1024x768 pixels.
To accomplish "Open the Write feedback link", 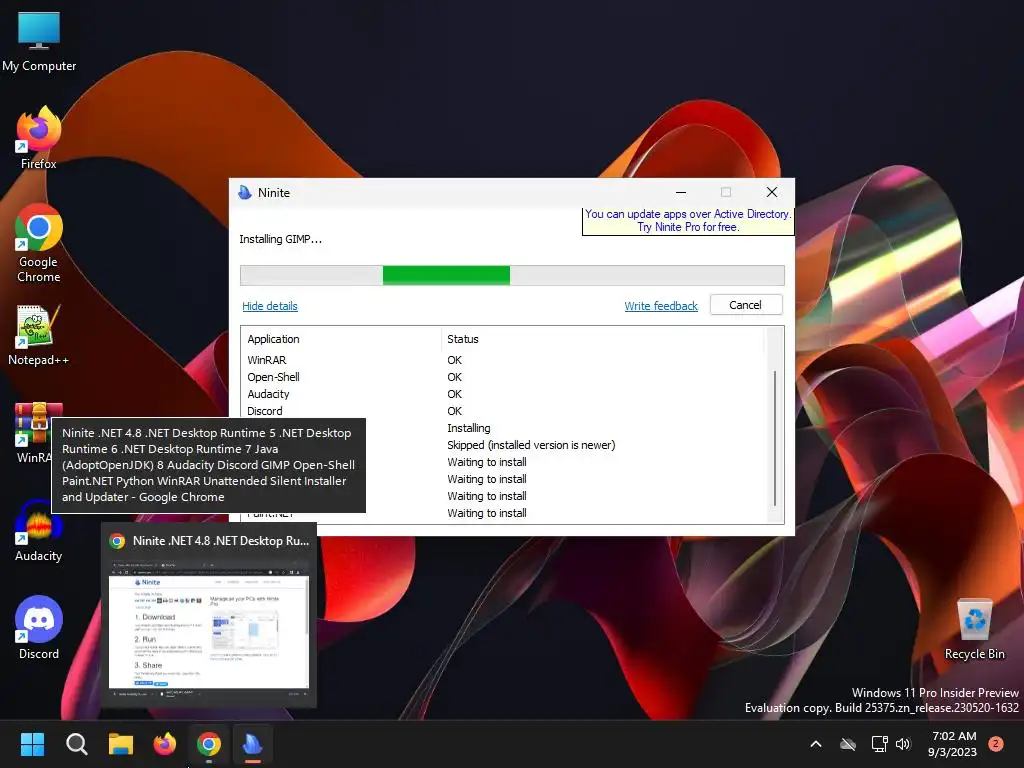I will pyautogui.click(x=661, y=306).
